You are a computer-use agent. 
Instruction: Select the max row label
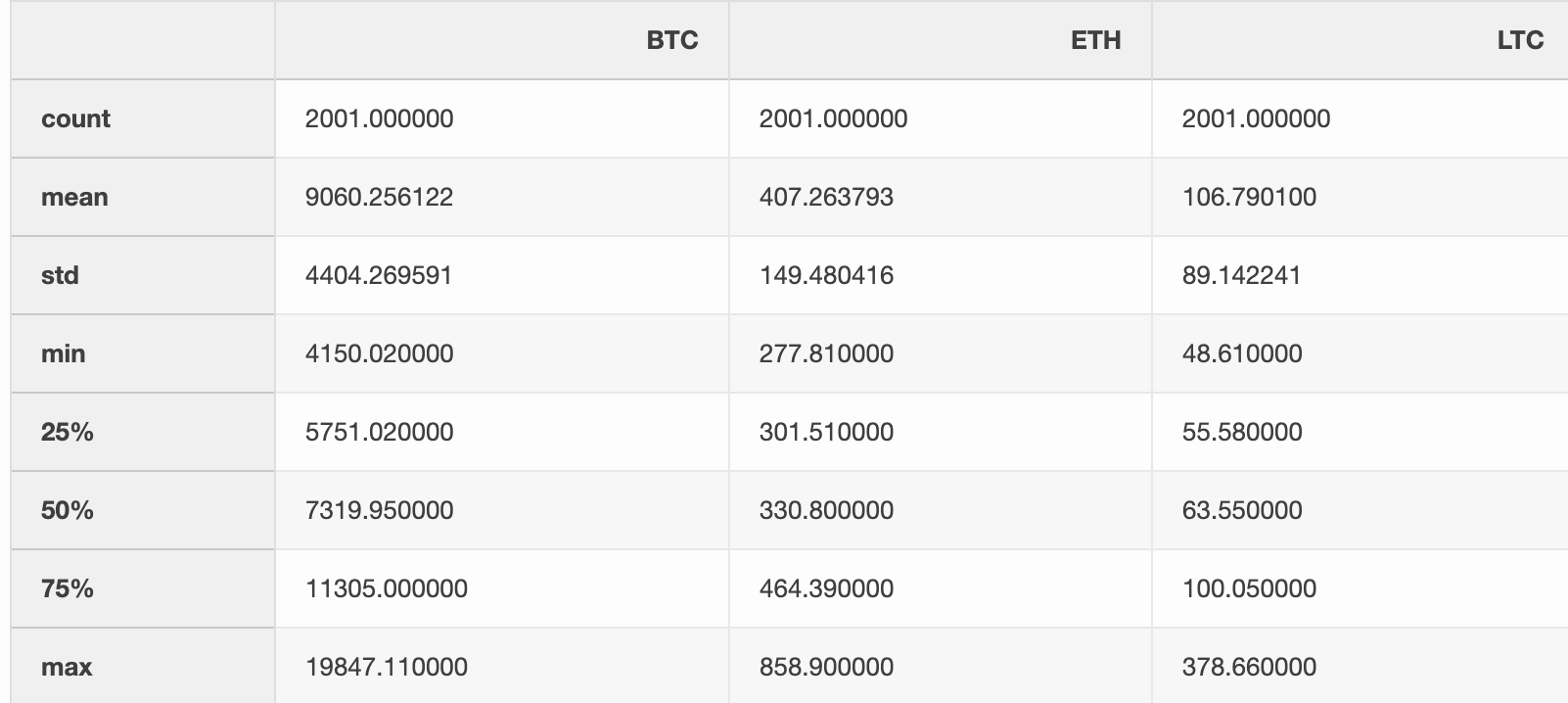pyautogui.click(x=67, y=667)
